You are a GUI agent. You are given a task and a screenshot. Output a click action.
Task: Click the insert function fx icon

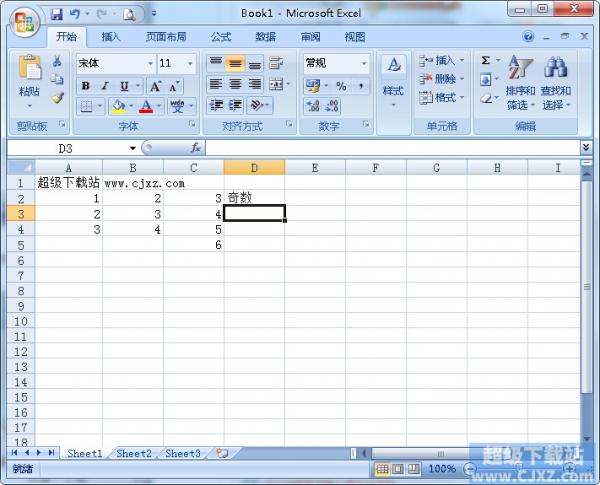pyautogui.click(x=195, y=147)
